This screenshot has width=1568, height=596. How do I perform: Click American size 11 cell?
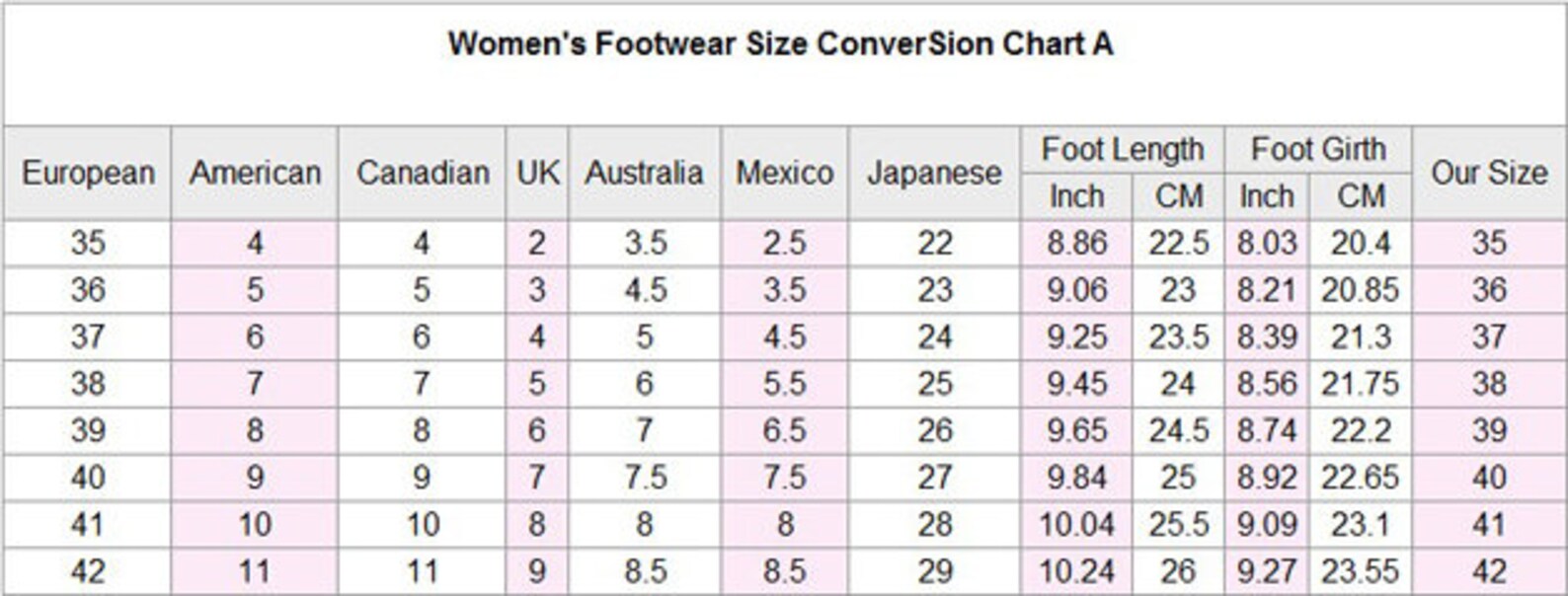click(x=255, y=571)
